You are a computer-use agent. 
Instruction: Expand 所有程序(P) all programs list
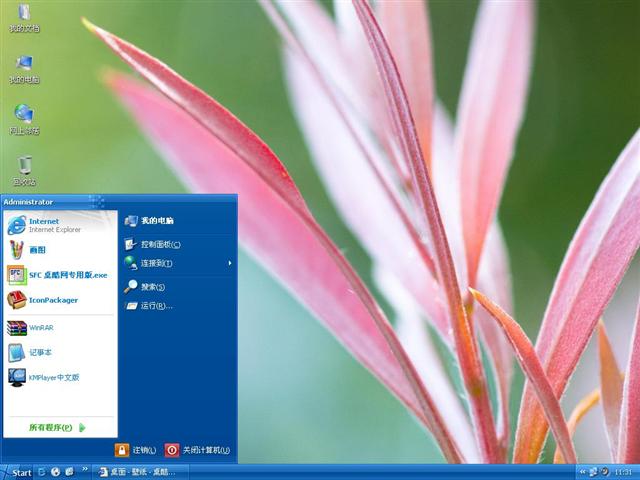tap(58, 427)
